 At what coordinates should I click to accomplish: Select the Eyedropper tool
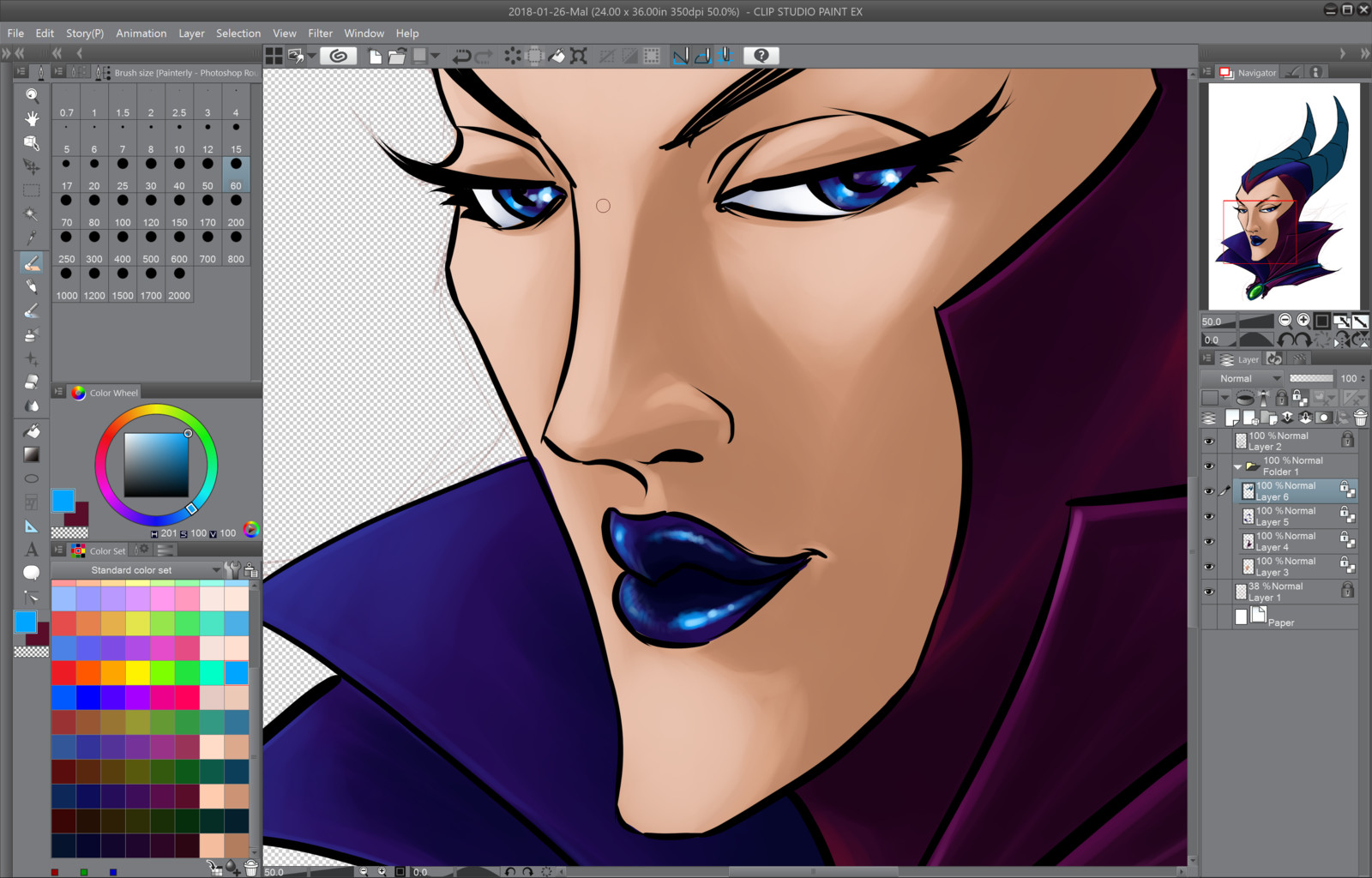click(32, 238)
